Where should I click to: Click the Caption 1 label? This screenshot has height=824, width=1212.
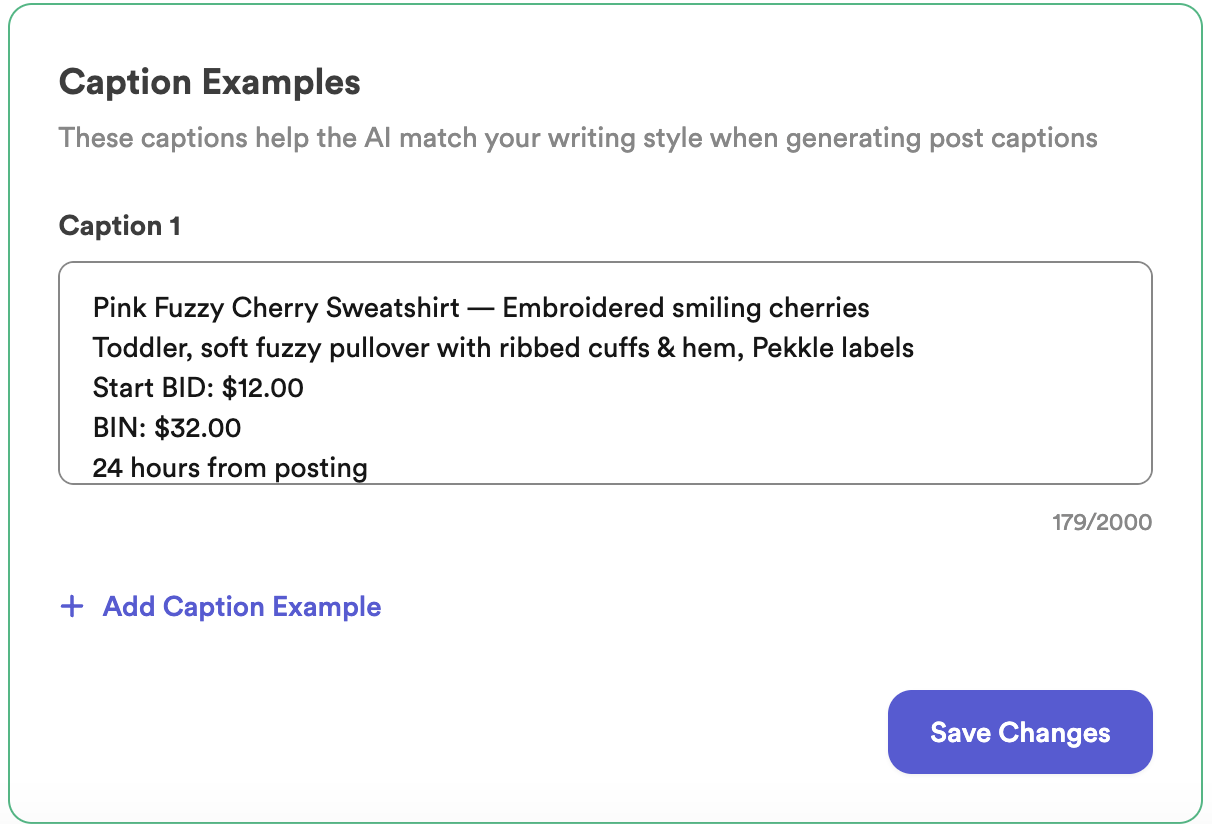tap(119, 226)
